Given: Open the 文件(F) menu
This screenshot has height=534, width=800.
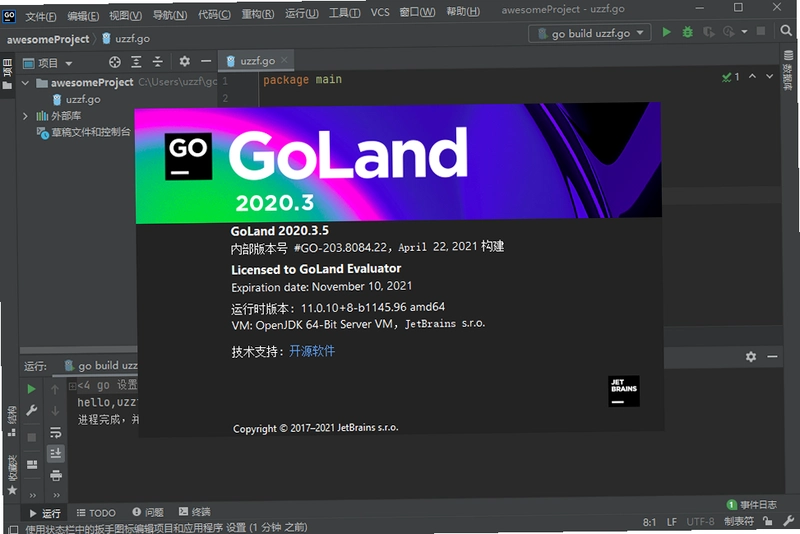Looking at the screenshot, I should [41, 17].
